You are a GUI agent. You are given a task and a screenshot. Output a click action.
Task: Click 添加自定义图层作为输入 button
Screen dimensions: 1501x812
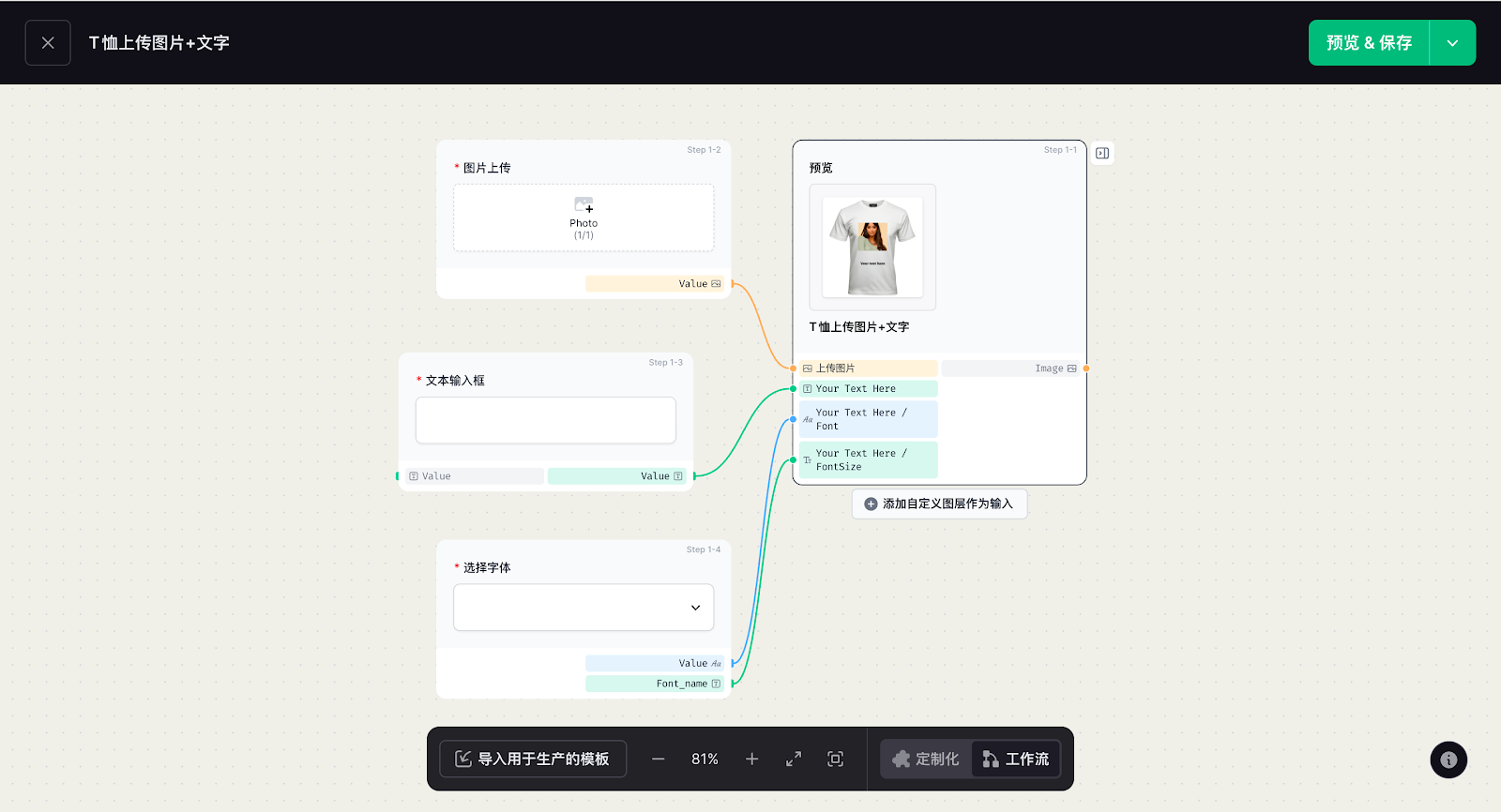[x=939, y=504]
